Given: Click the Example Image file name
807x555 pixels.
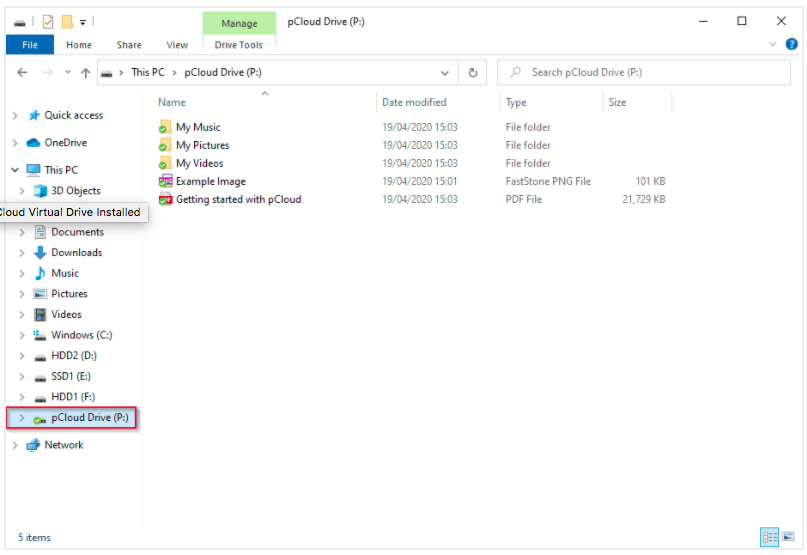Looking at the screenshot, I should click(x=211, y=181).
